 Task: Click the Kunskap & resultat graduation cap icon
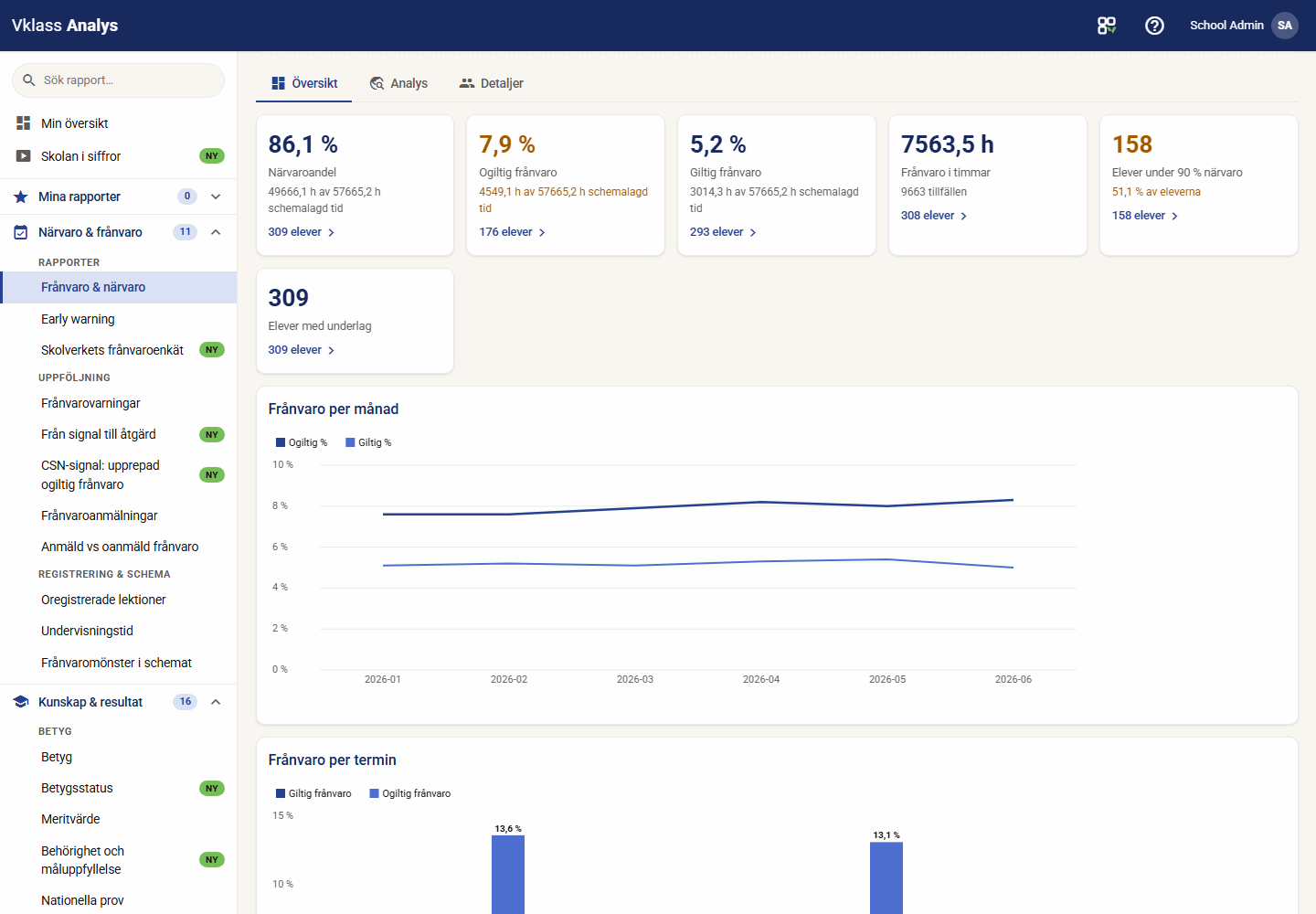(x=21, y=702)
